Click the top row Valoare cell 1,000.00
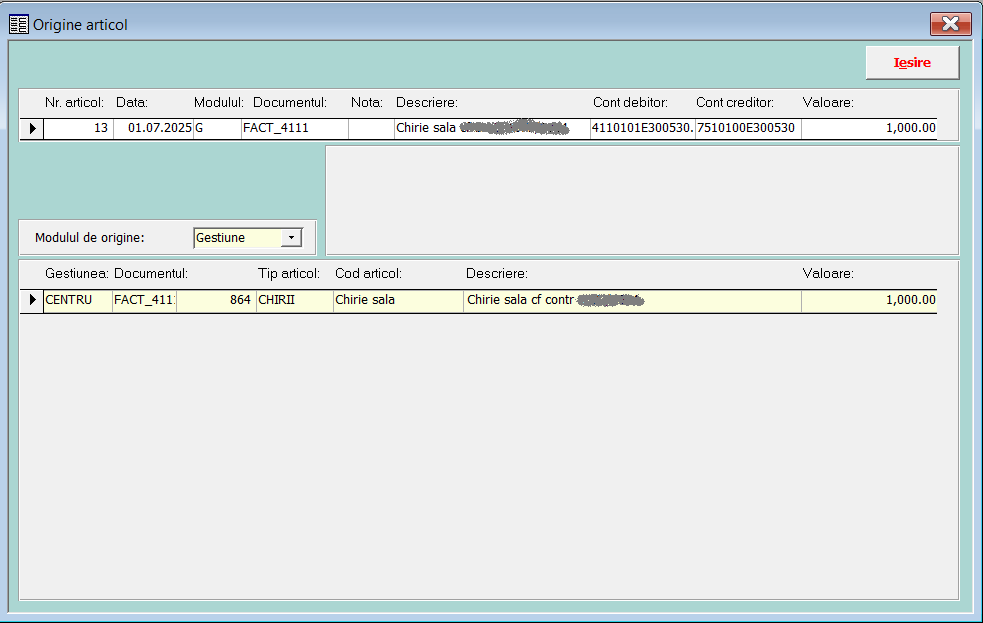Viewport: 983px width, 623px height. 868,128
